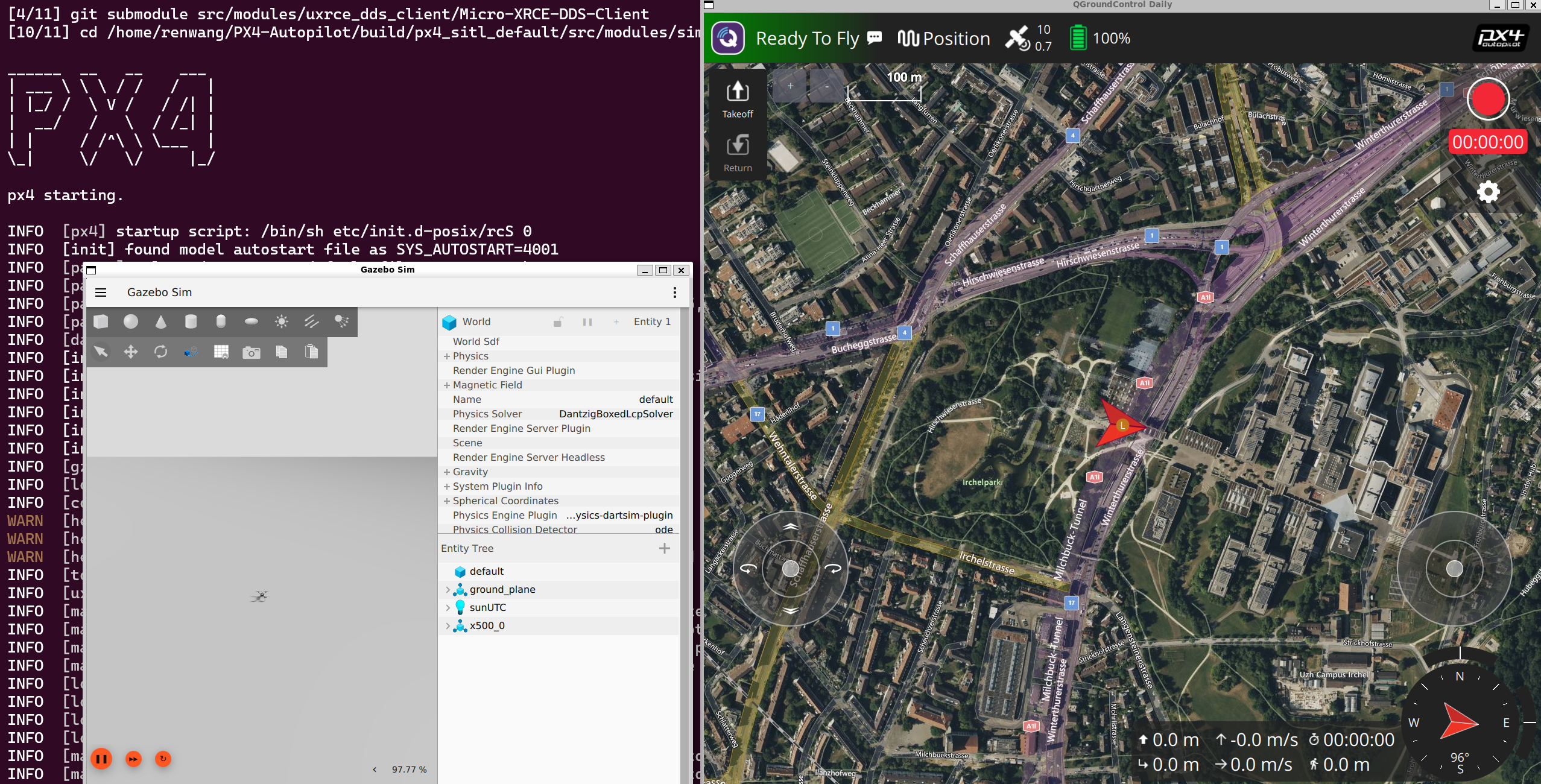This screenshot has width=1541, height=784.
Task: Open the grid snap settings icon
Action: click(221, 352)
